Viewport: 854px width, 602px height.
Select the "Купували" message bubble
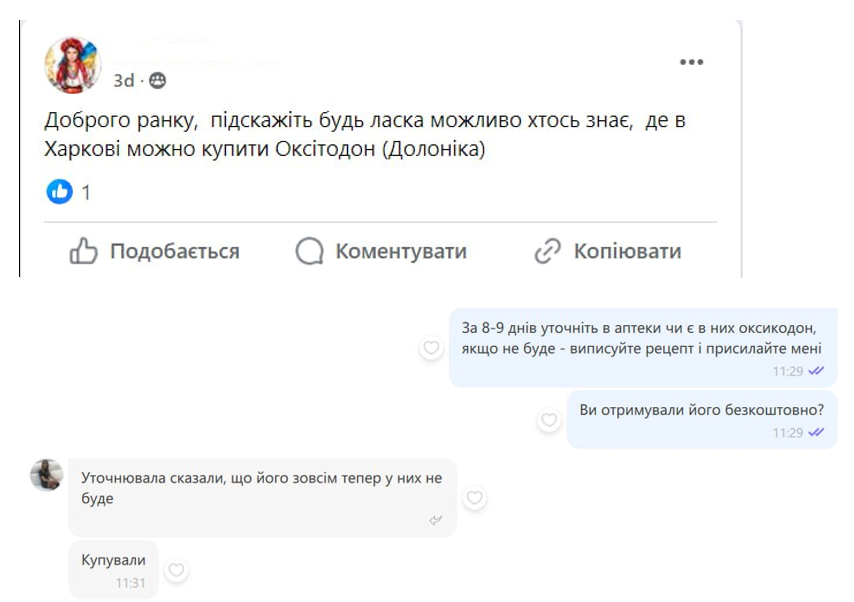click(x=113, y=568)
